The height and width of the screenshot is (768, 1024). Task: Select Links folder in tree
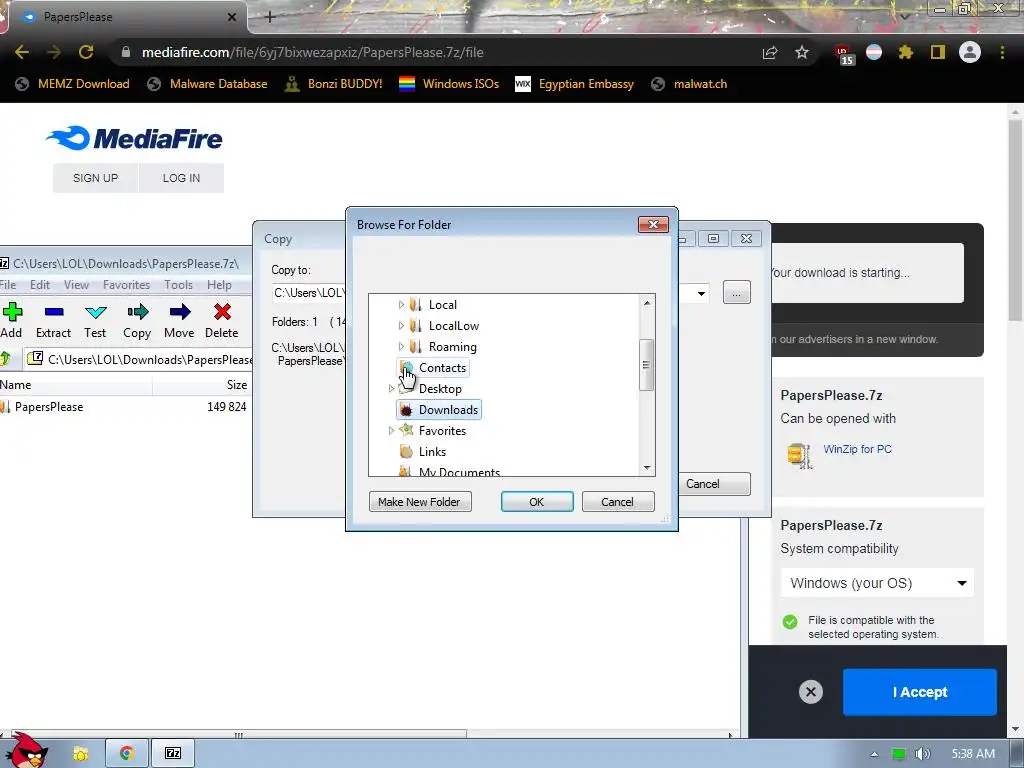pos(423,451)
